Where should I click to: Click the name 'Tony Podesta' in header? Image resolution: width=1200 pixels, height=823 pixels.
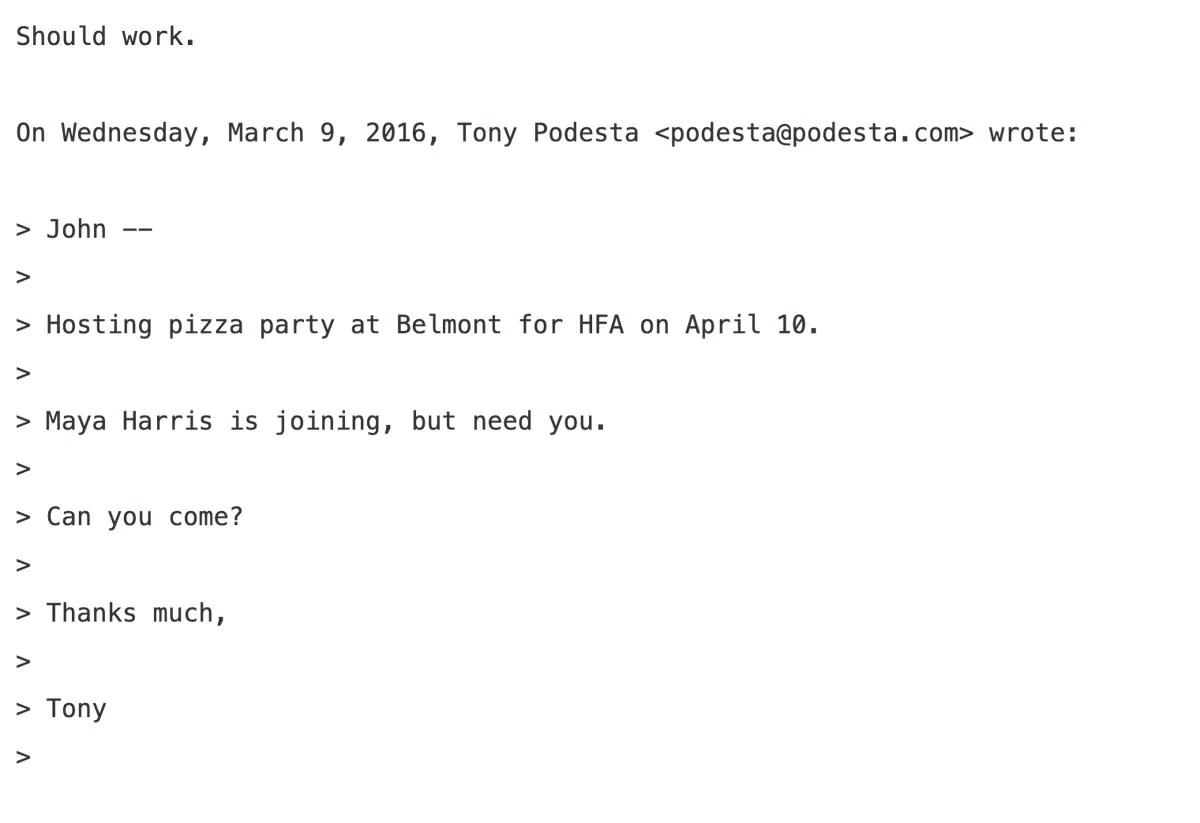[548, 133]
